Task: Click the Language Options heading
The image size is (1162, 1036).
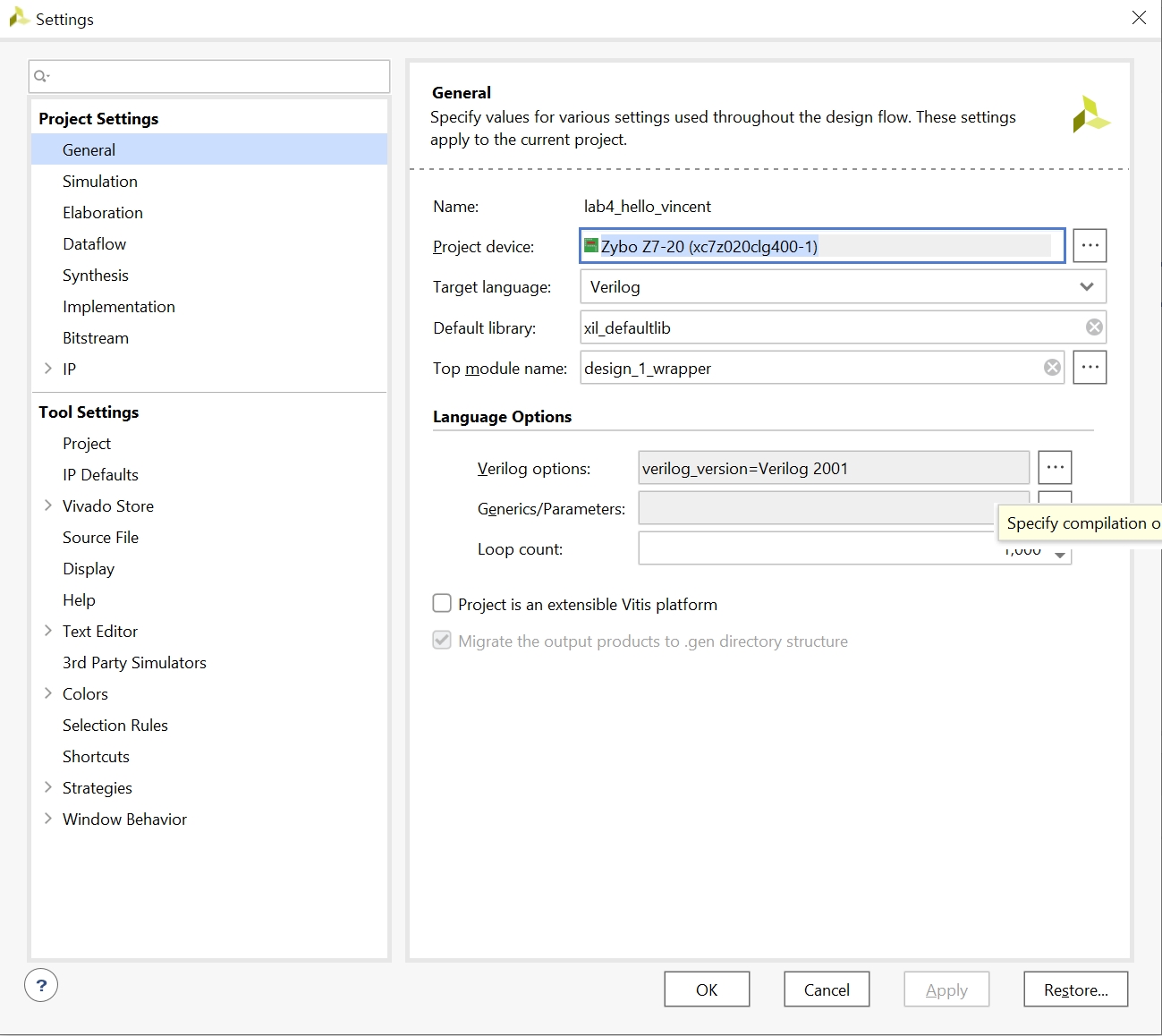Action: click(502, 416)
